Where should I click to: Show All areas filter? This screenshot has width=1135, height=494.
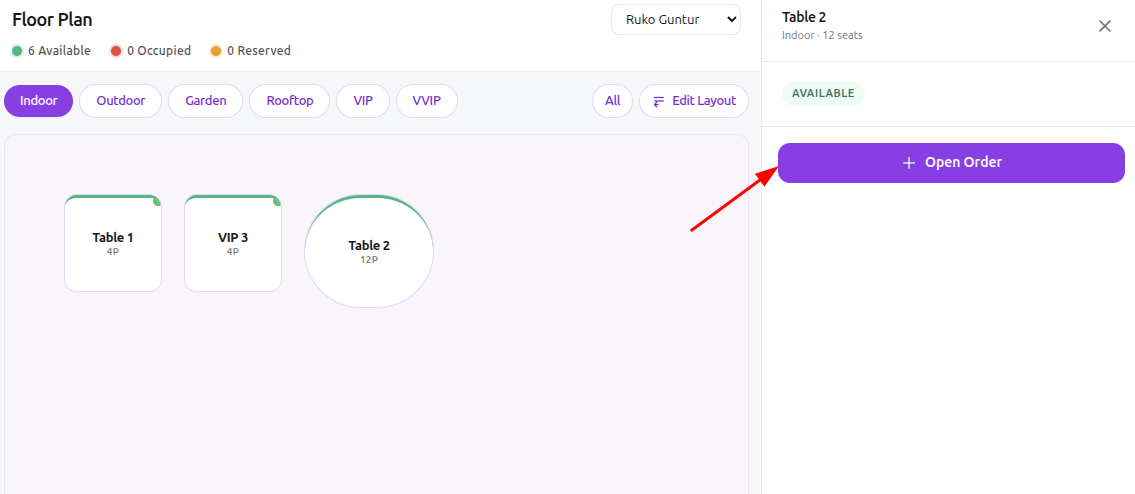[x=612, y=101]
